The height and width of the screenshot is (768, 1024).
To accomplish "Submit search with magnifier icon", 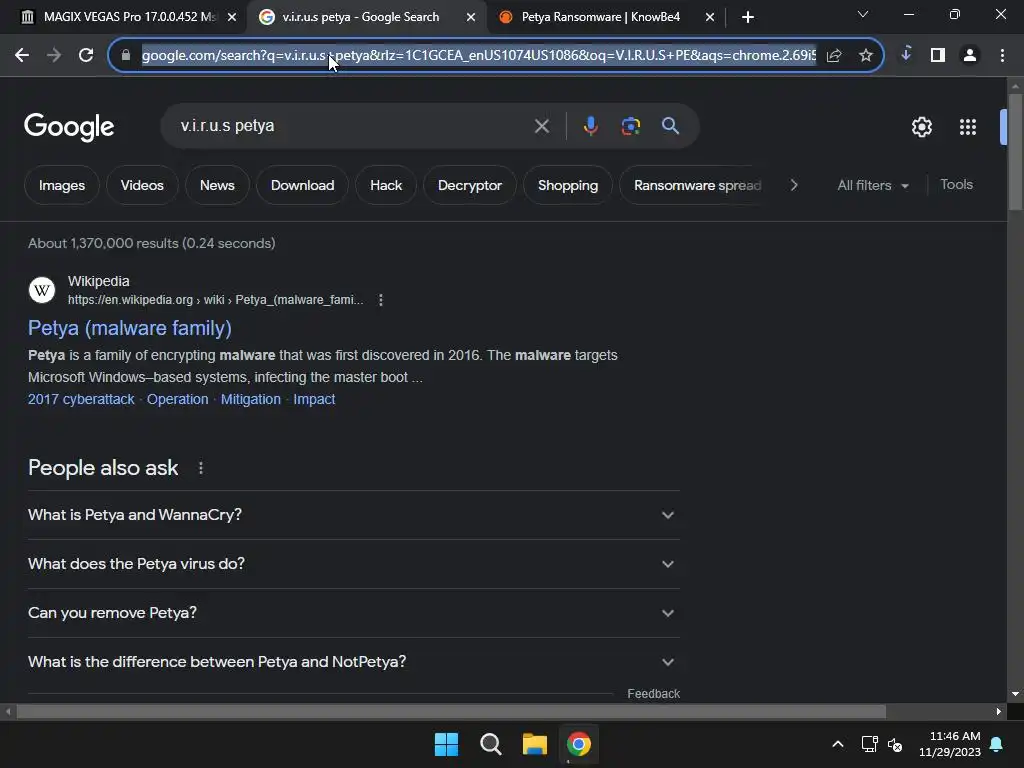I will coord(670,126).
